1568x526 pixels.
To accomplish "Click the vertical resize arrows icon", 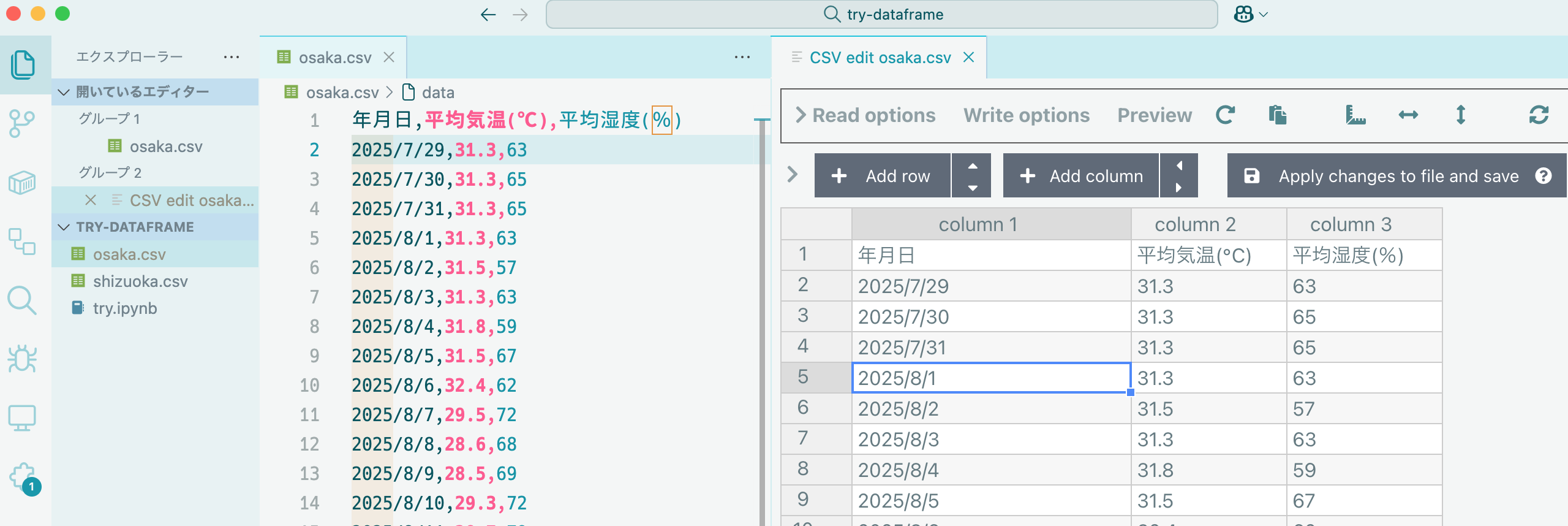I will point(1461,115).
